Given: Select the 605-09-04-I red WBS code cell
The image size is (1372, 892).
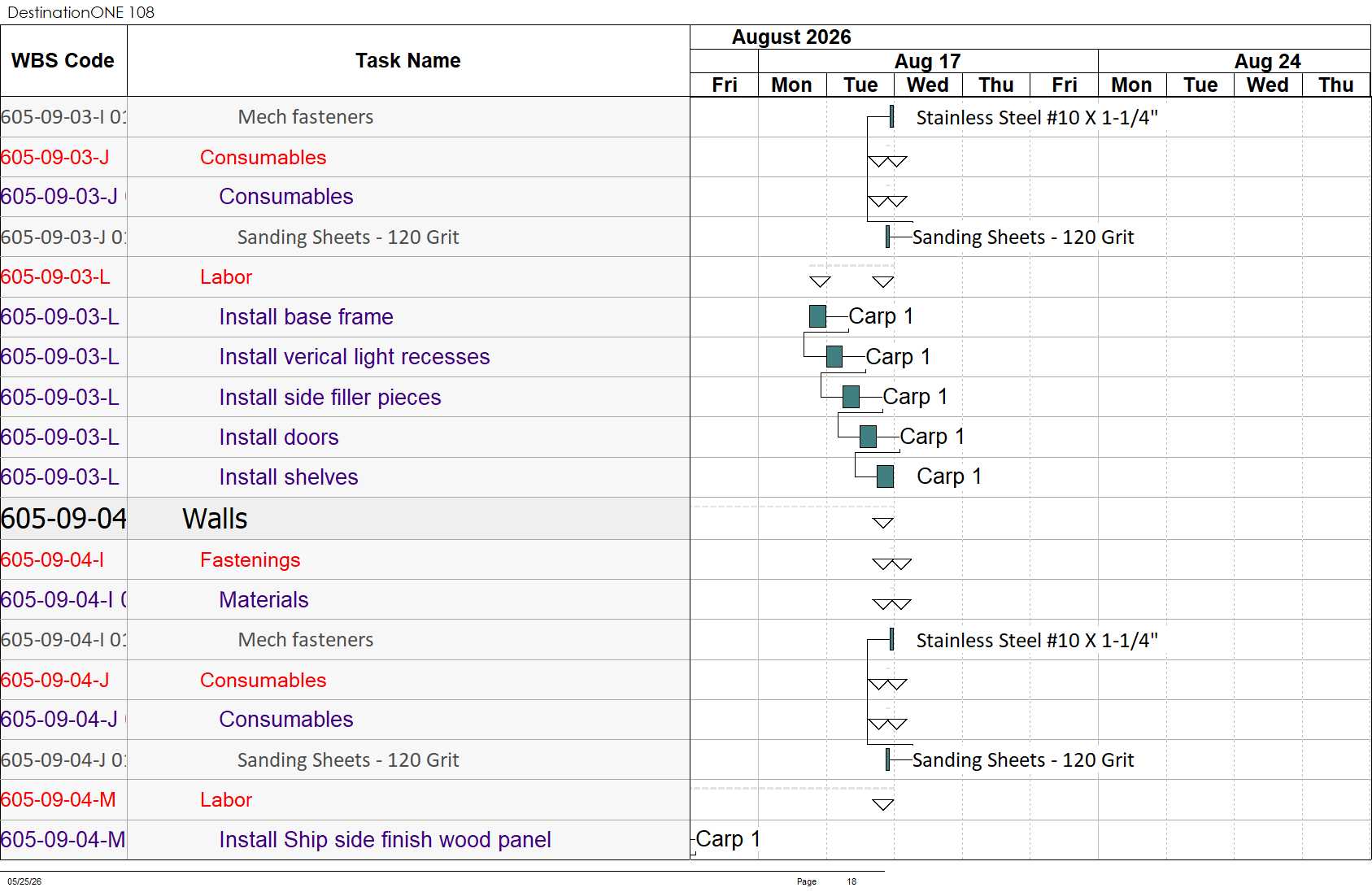Looking at the screenshot, I should [x=63, y=560].
